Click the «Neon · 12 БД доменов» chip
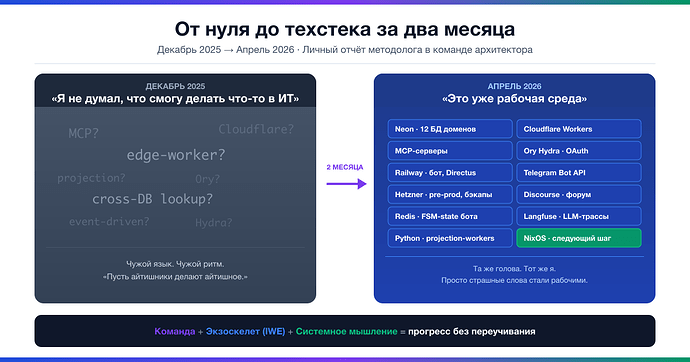690x362 pixels. pyautogui.click(x=450, y=129)
